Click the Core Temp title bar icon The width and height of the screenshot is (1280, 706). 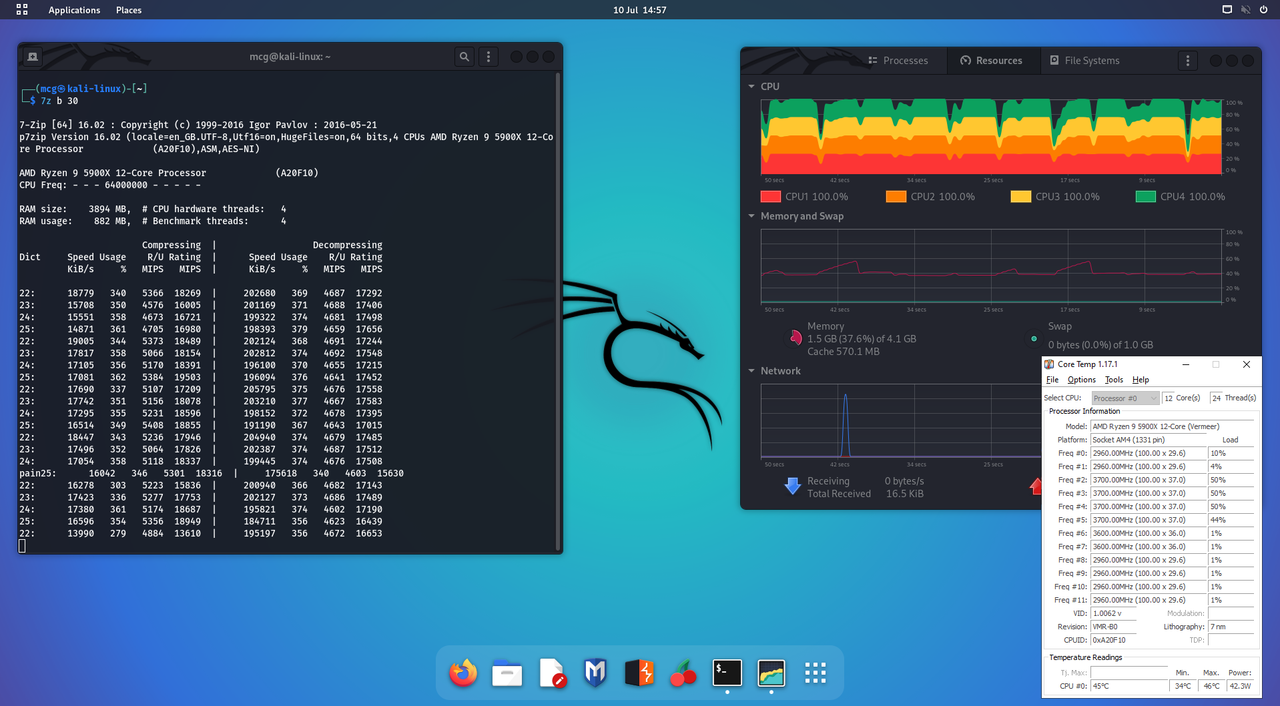point(1049,365)
